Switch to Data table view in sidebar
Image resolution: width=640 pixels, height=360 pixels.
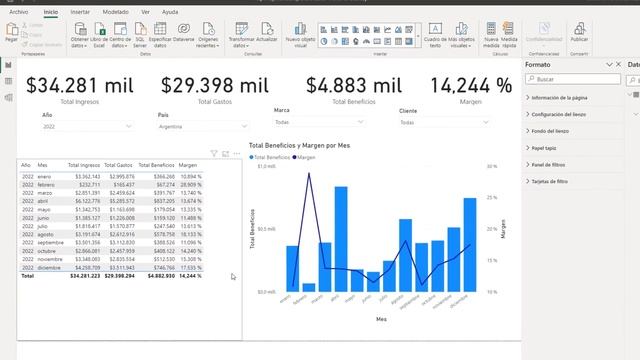point(9,81)
